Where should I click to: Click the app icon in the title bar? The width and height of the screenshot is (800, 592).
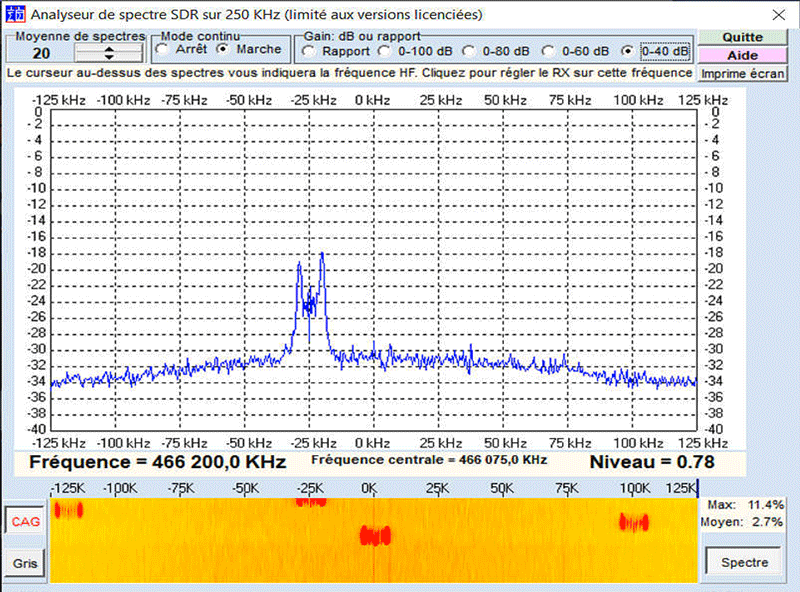click(15, 14)
